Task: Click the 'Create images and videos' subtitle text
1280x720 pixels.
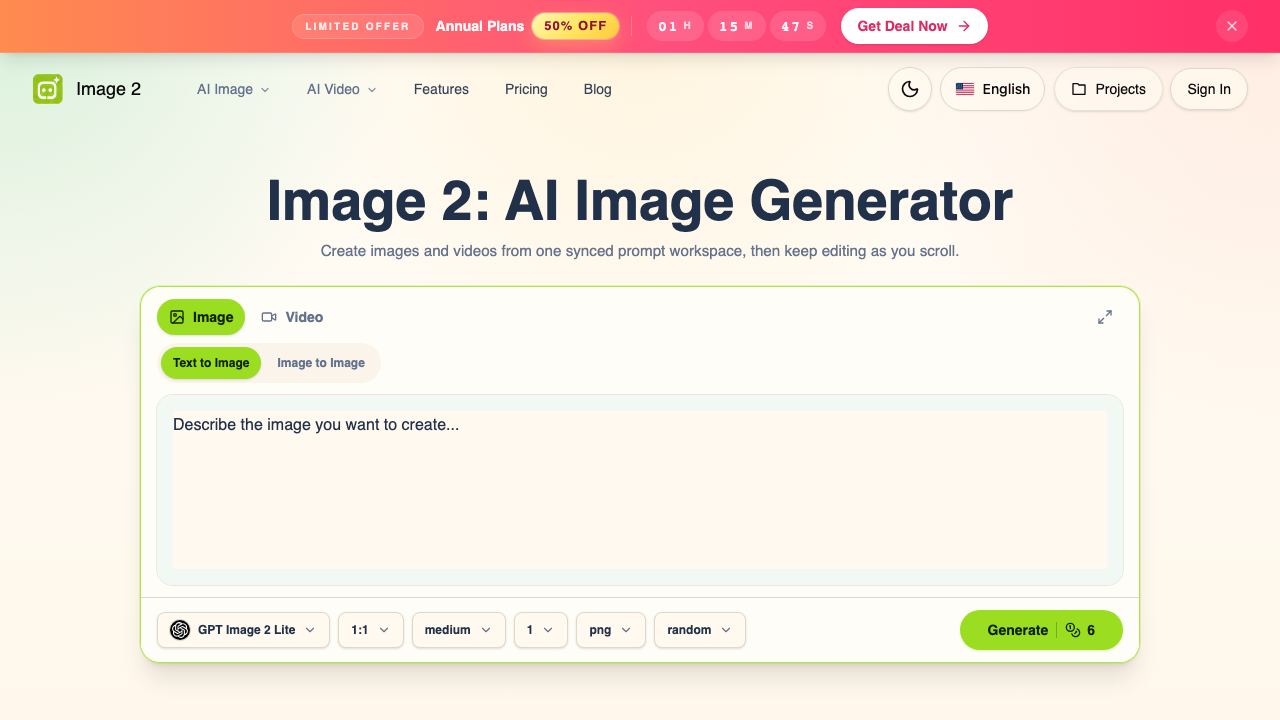Action: point(640,250)
